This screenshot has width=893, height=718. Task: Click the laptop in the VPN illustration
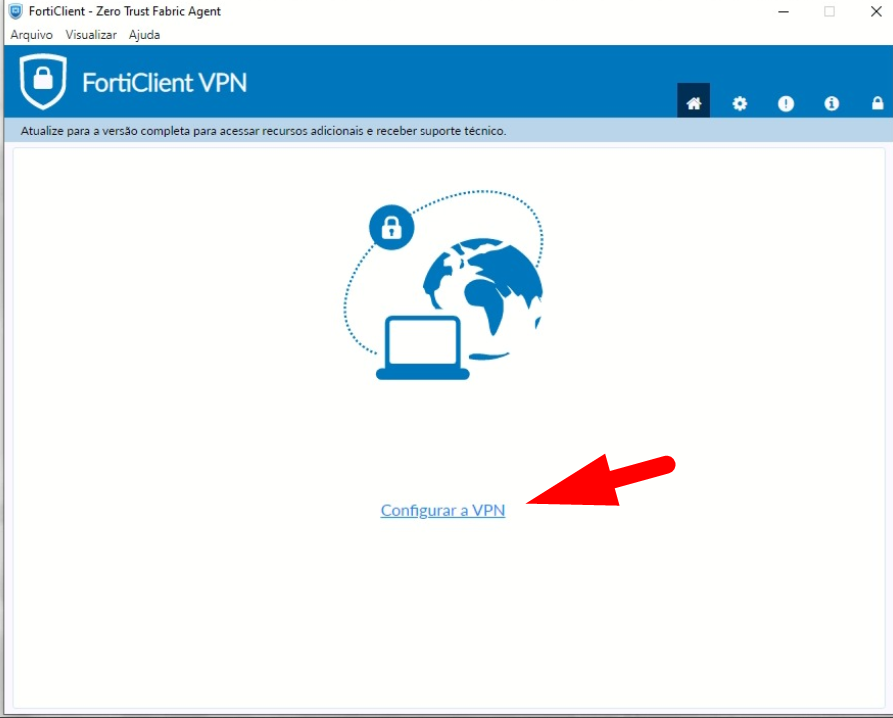[x=423, y=347]
